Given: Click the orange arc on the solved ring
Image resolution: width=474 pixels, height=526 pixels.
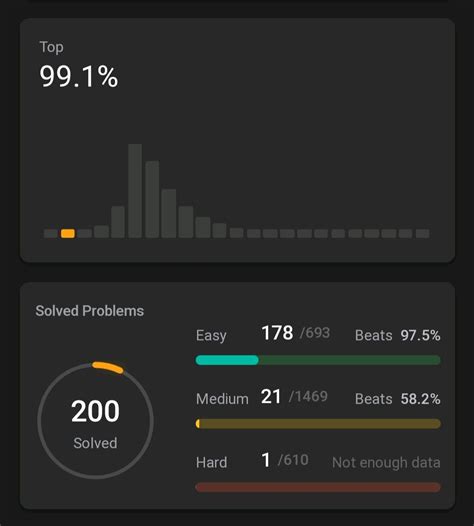Looking at the screenshot, I should 108,367.
